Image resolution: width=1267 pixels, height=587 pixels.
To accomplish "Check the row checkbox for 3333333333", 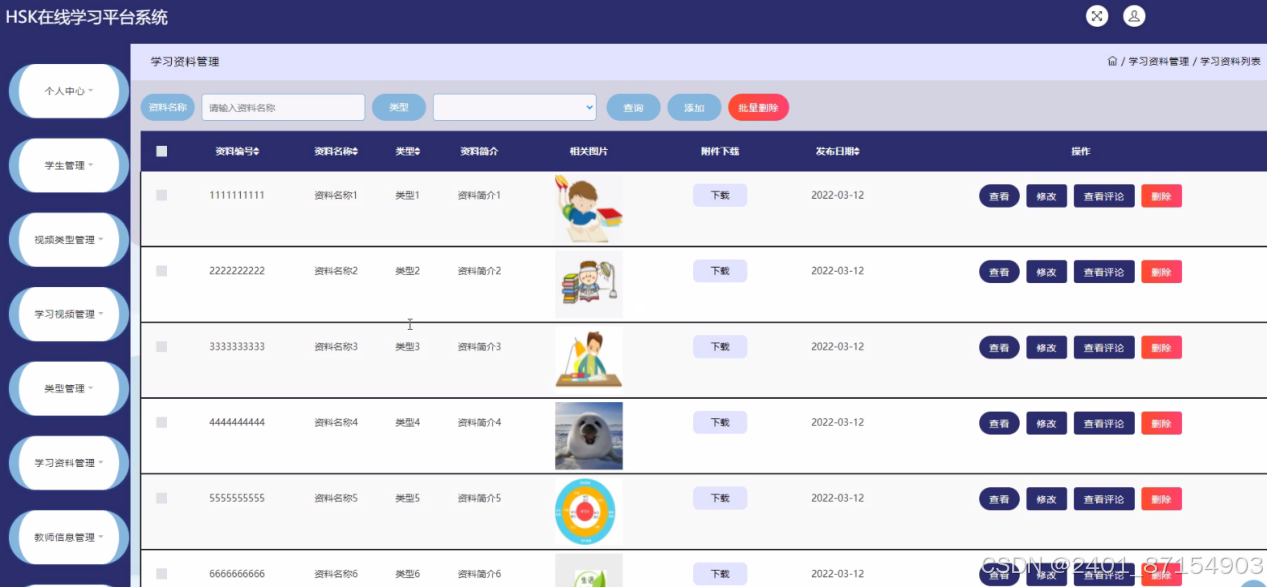I will tap(162, 347).
